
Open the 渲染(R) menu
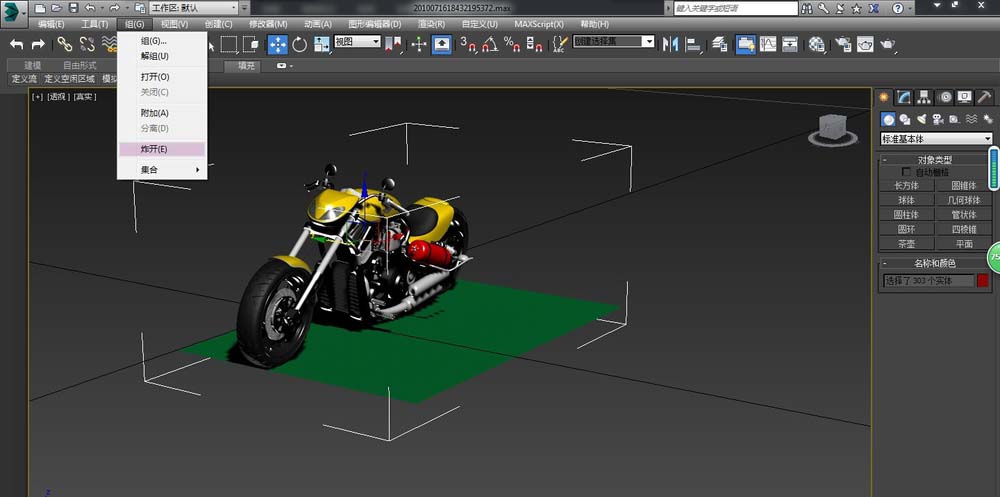(x=430, y=24)
